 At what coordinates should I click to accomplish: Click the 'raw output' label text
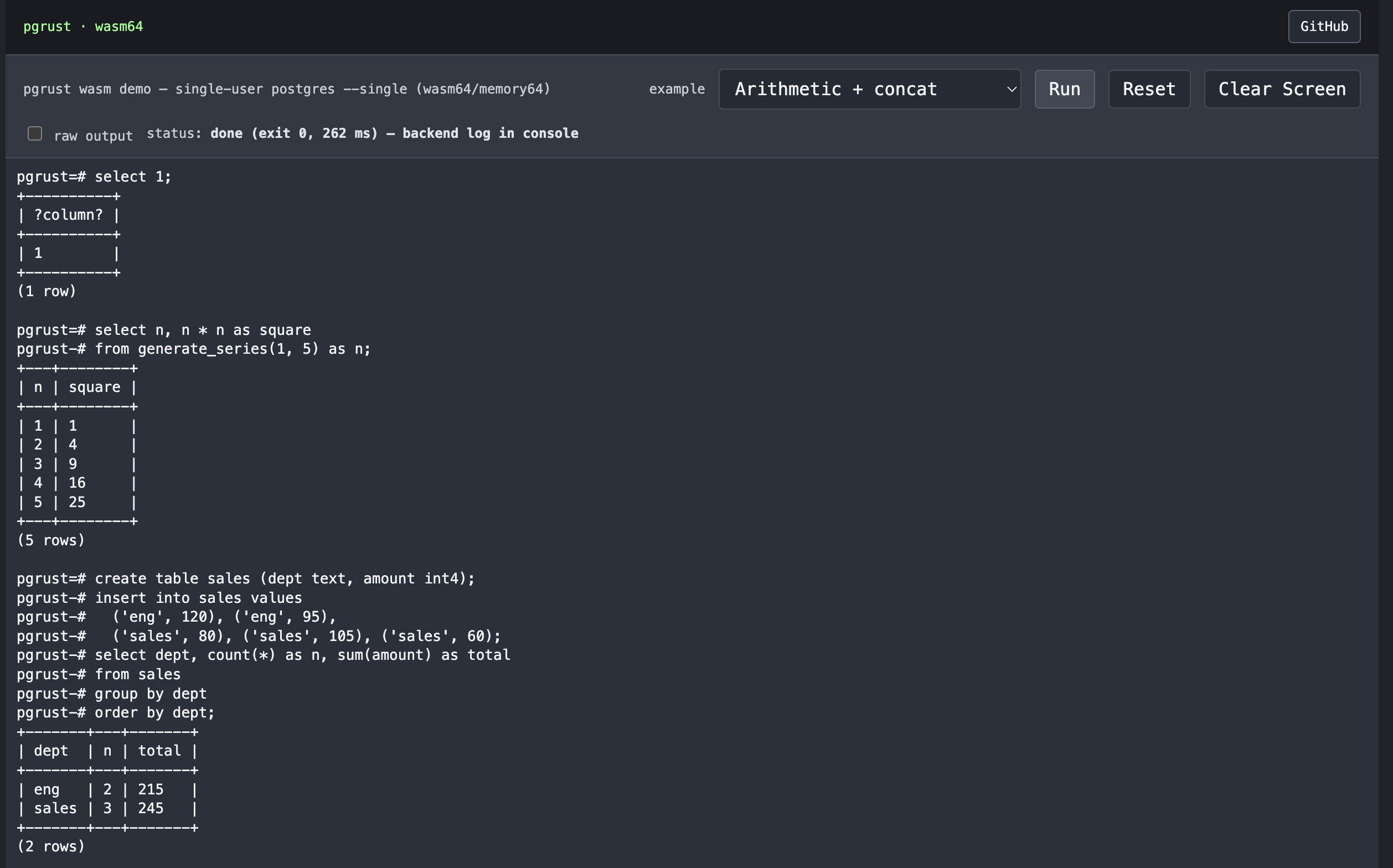94,136
